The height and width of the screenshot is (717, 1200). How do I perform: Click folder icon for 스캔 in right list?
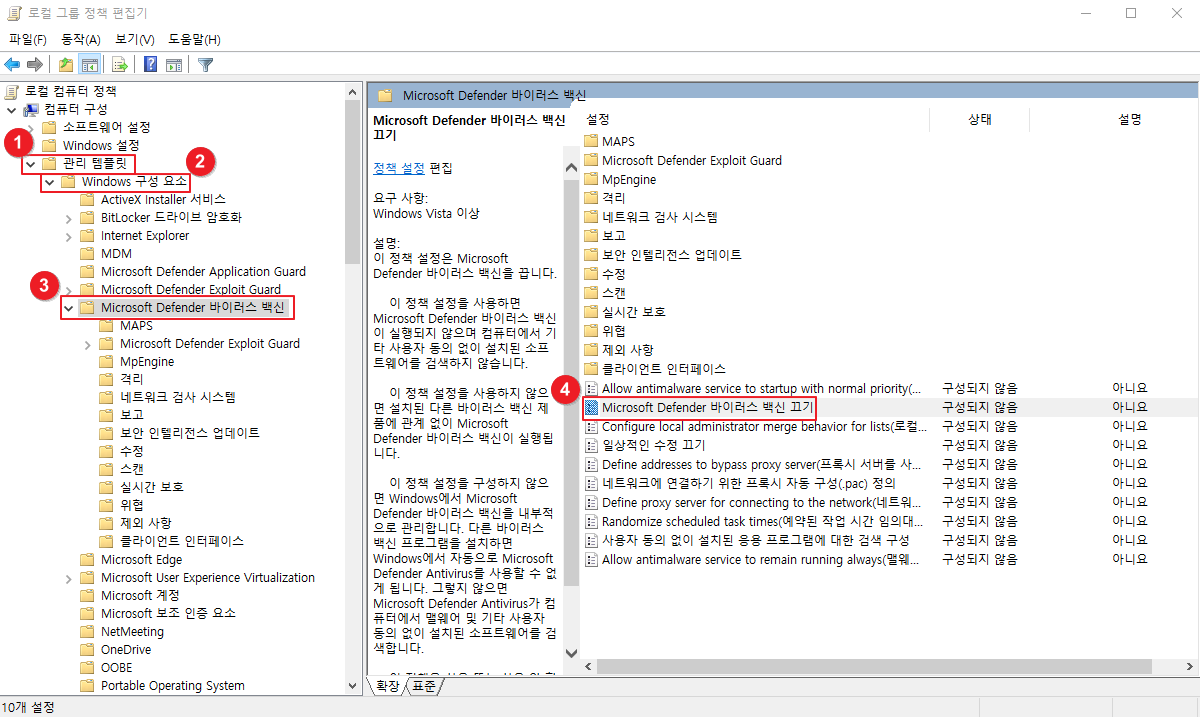click(x=591, y=293)
